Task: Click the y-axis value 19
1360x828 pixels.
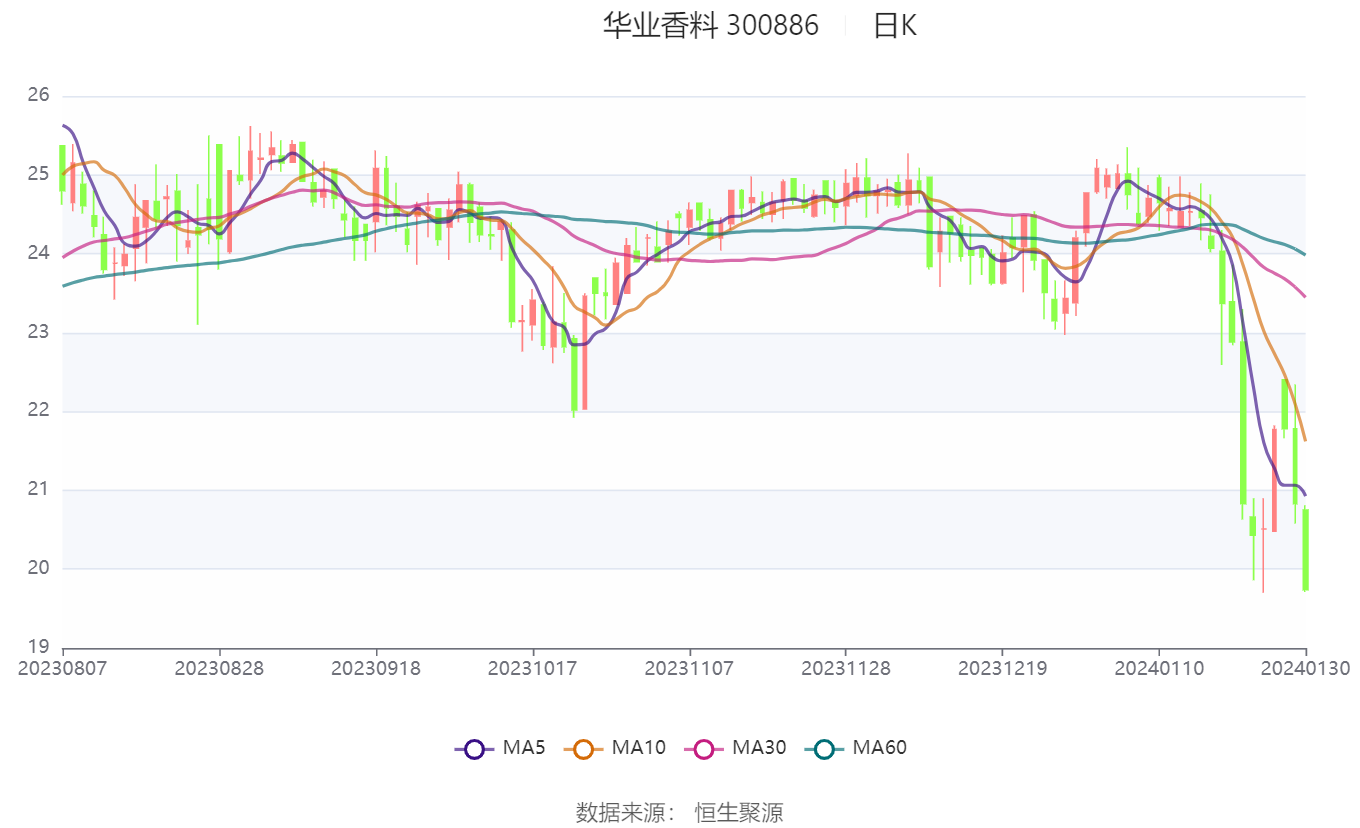Action: coord(38,647)
